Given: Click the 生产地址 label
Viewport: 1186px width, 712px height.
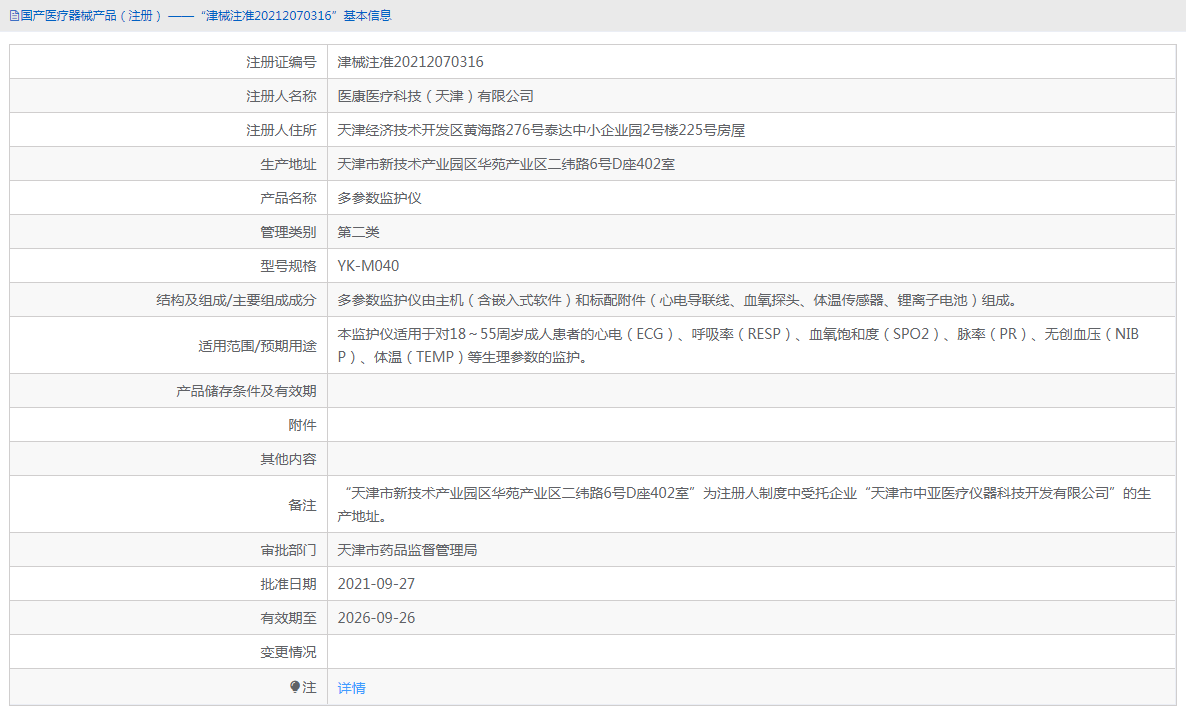Looking at the screenshot, I should 288,164.
